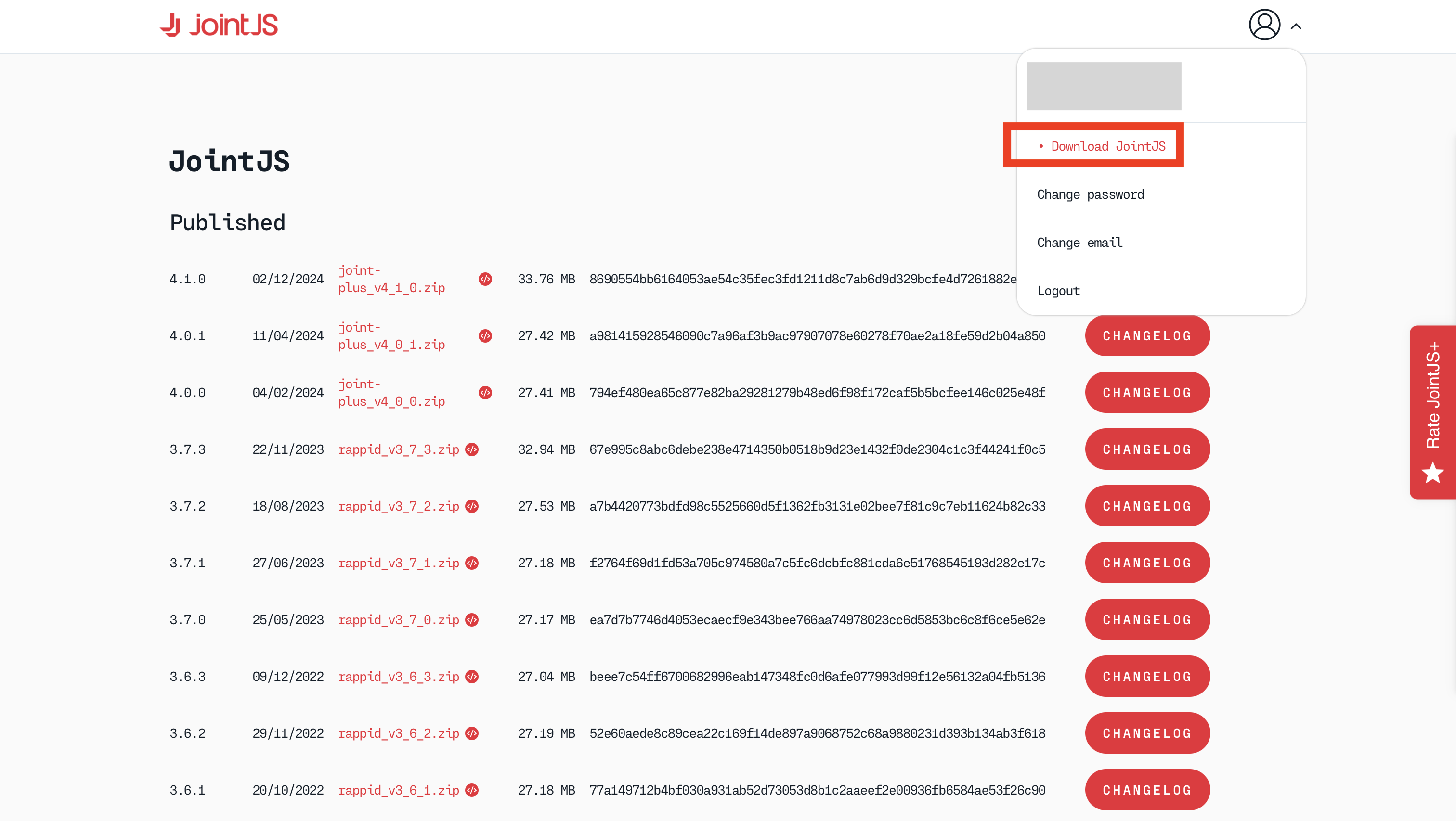Download rappid_v3_6_1.zip file
Image resolution: width=1456 pixels, height=821 pixels.
(399, 790)
